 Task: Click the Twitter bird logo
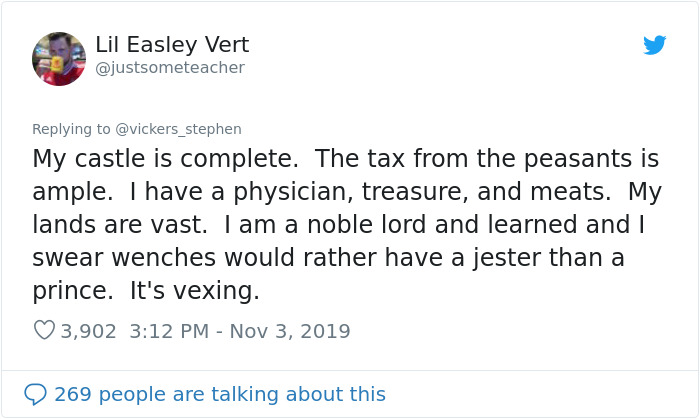[x=654, y=46]
